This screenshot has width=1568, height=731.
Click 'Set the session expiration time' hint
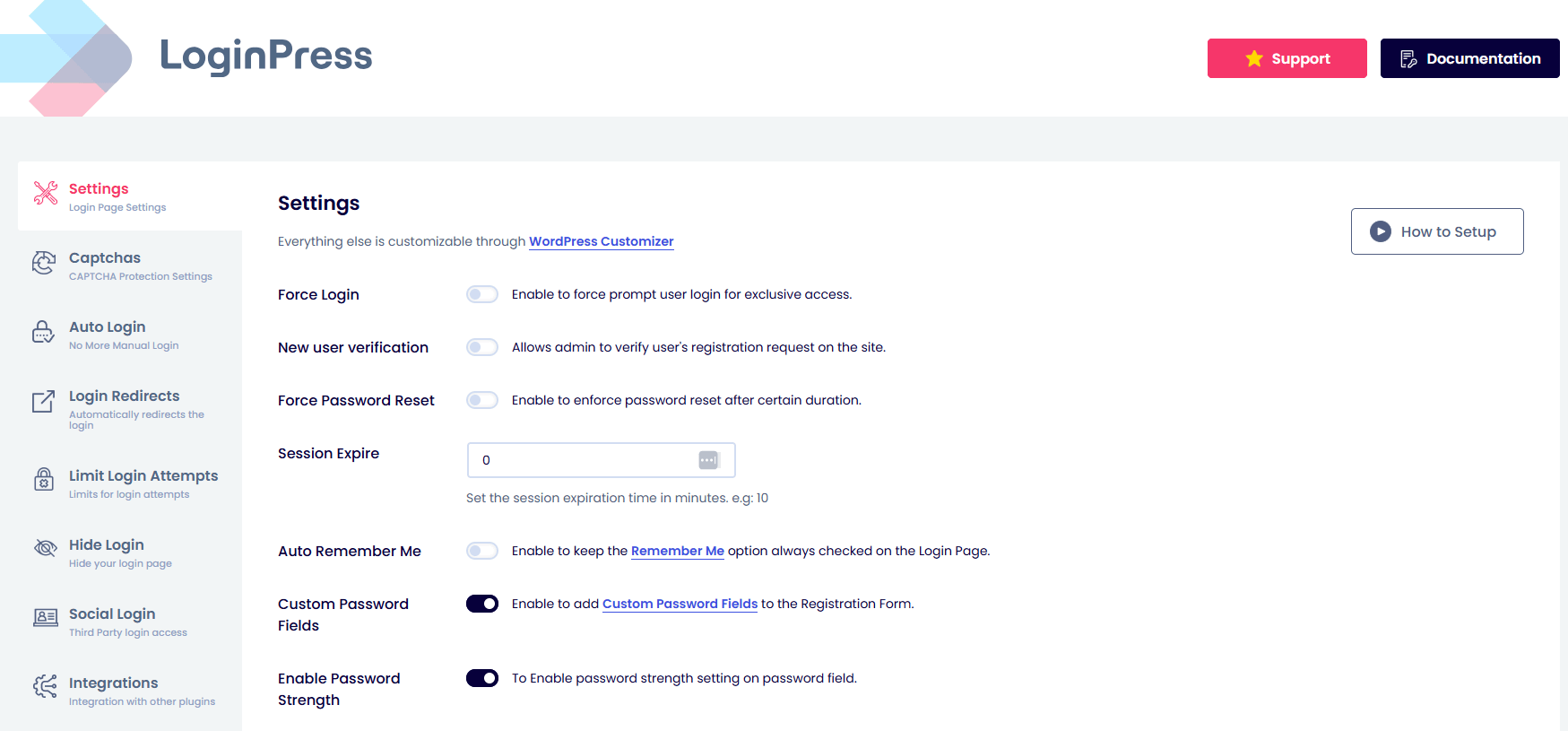(617, 498)
